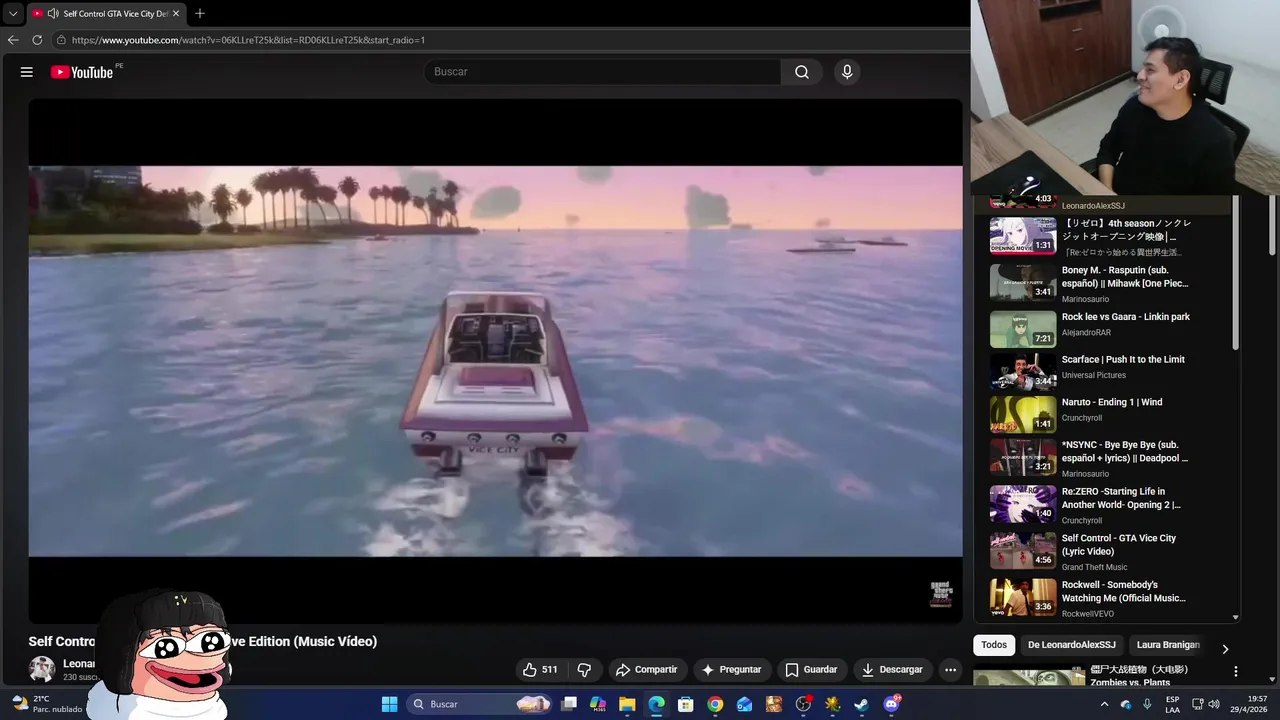
Task: Open the YouTube hamburger guide menu
Action: [27, 72]
